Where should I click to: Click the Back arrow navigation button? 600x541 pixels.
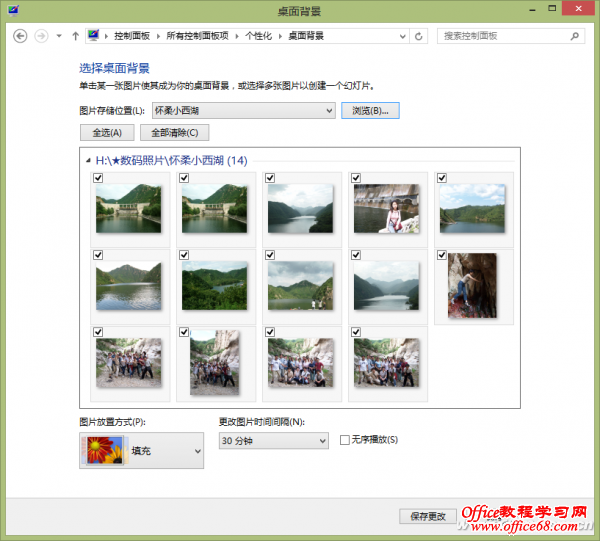tap(20, 36)
